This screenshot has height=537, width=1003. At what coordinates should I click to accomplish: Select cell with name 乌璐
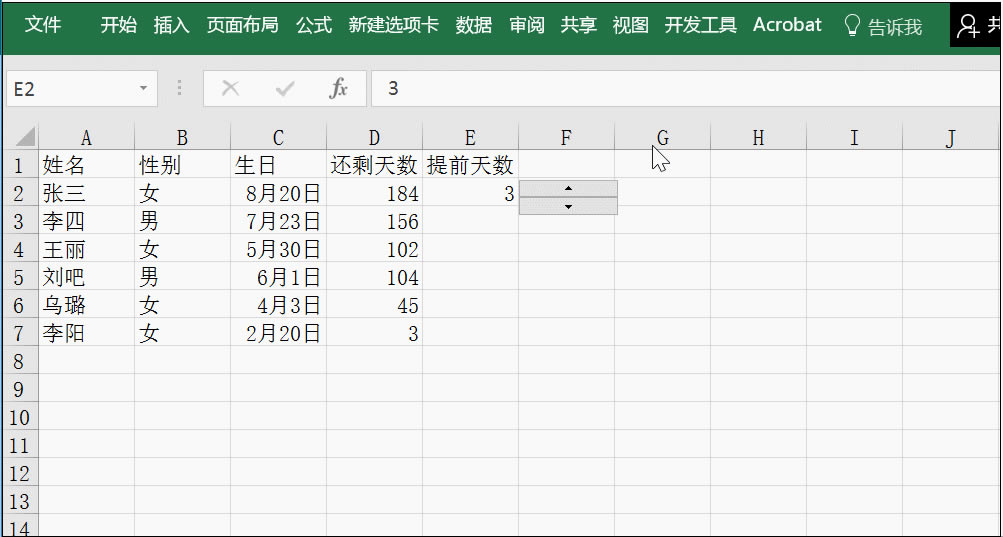pos(86,305)
